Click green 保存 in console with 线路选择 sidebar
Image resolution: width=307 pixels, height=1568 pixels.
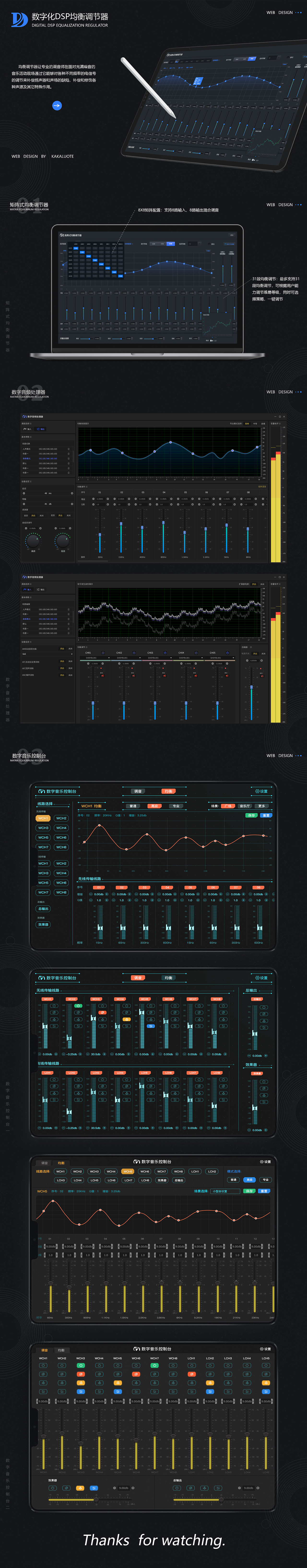coord(252,816)
